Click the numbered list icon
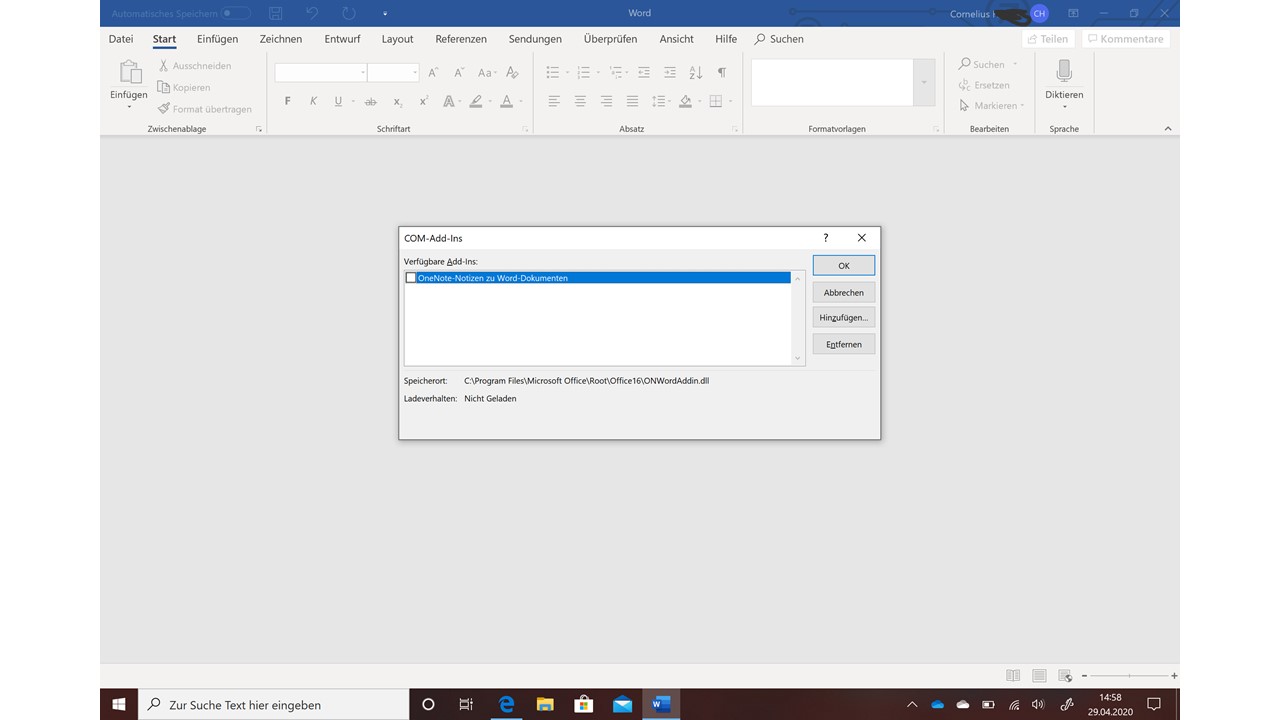 click(x=584, y=72)
